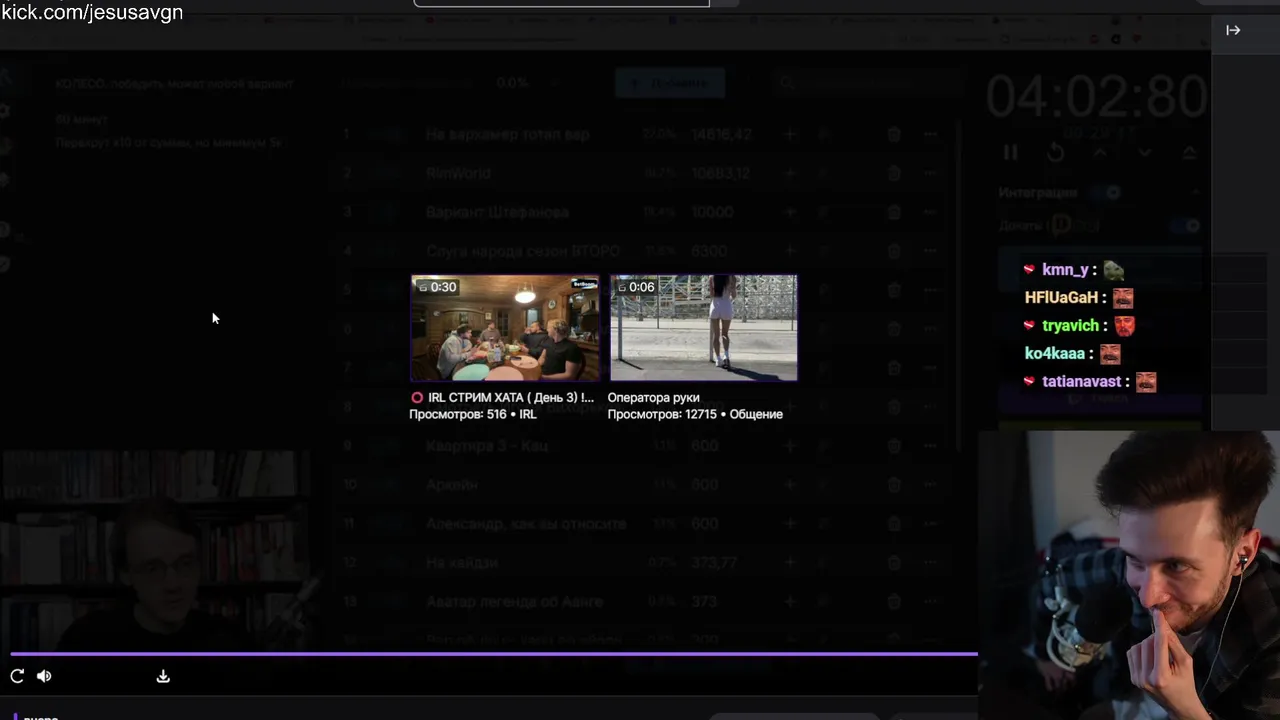Open chat user tatianavast
1280x720 pixels.
coord(1081,381)
